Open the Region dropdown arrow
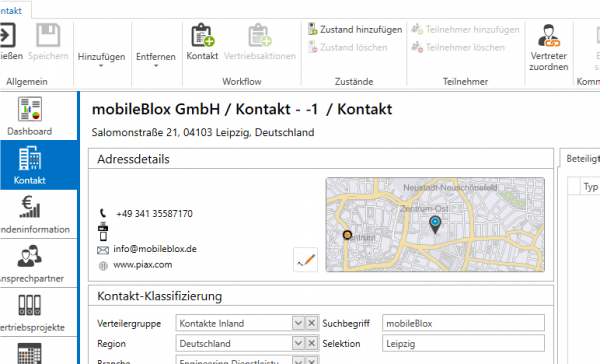The width and height of the screenshot is (600, 364). (298, 343)
